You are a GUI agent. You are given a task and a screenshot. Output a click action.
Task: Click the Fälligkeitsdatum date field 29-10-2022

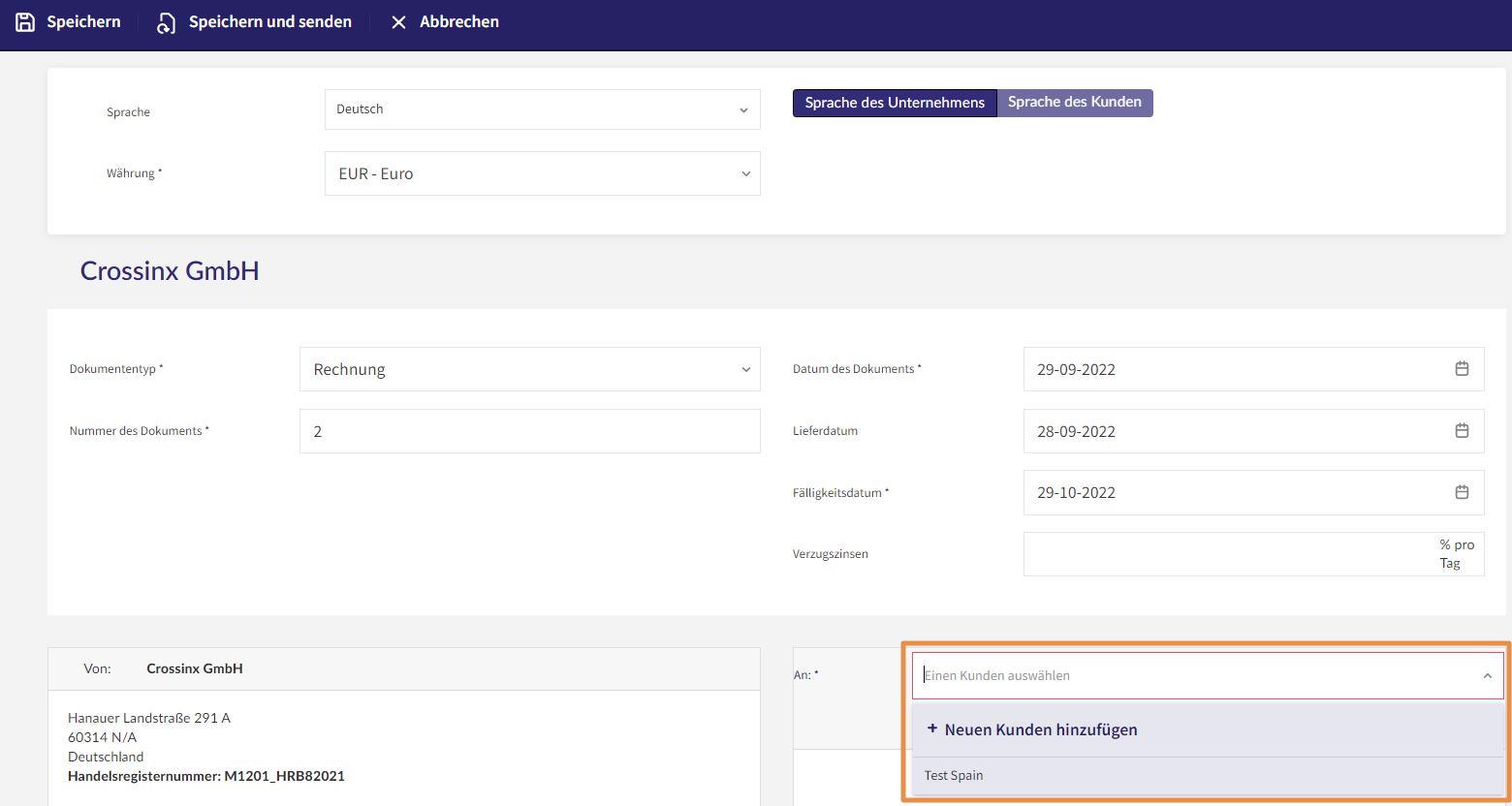coord(1254,492)
